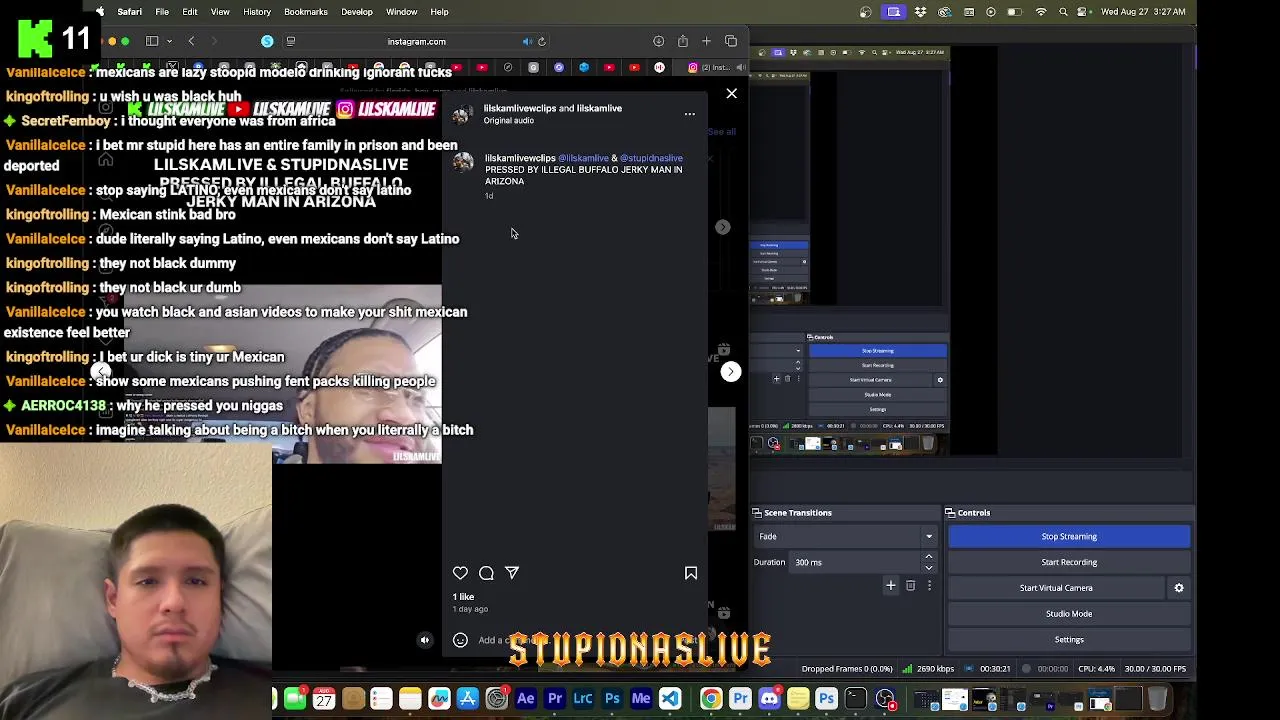This screenshot has height=720, width=1280.
Task: Select the Instagram tab in tab bar
Action: point(712,67)
